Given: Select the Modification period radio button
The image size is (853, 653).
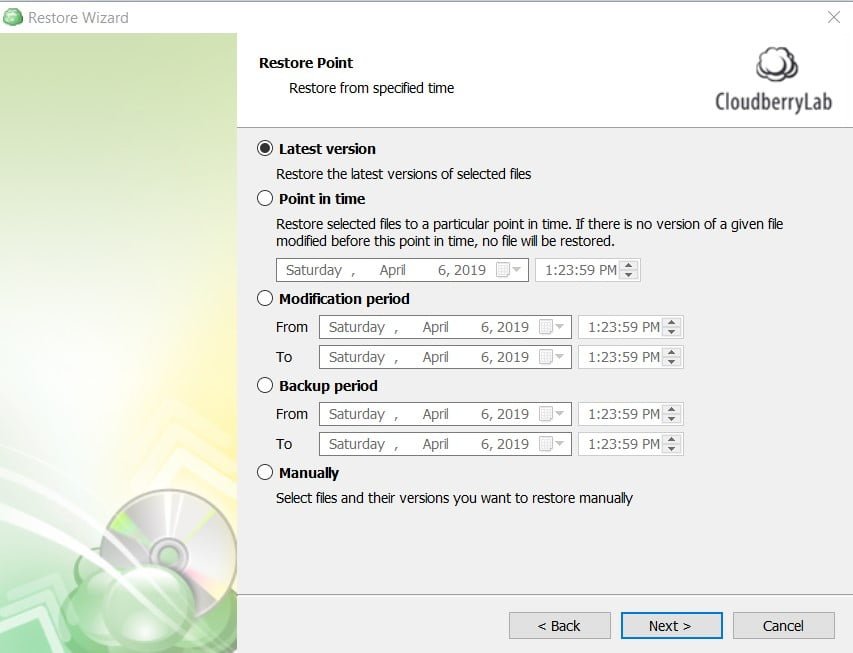Looking at the screenshot, I should (x=265, y=299).
